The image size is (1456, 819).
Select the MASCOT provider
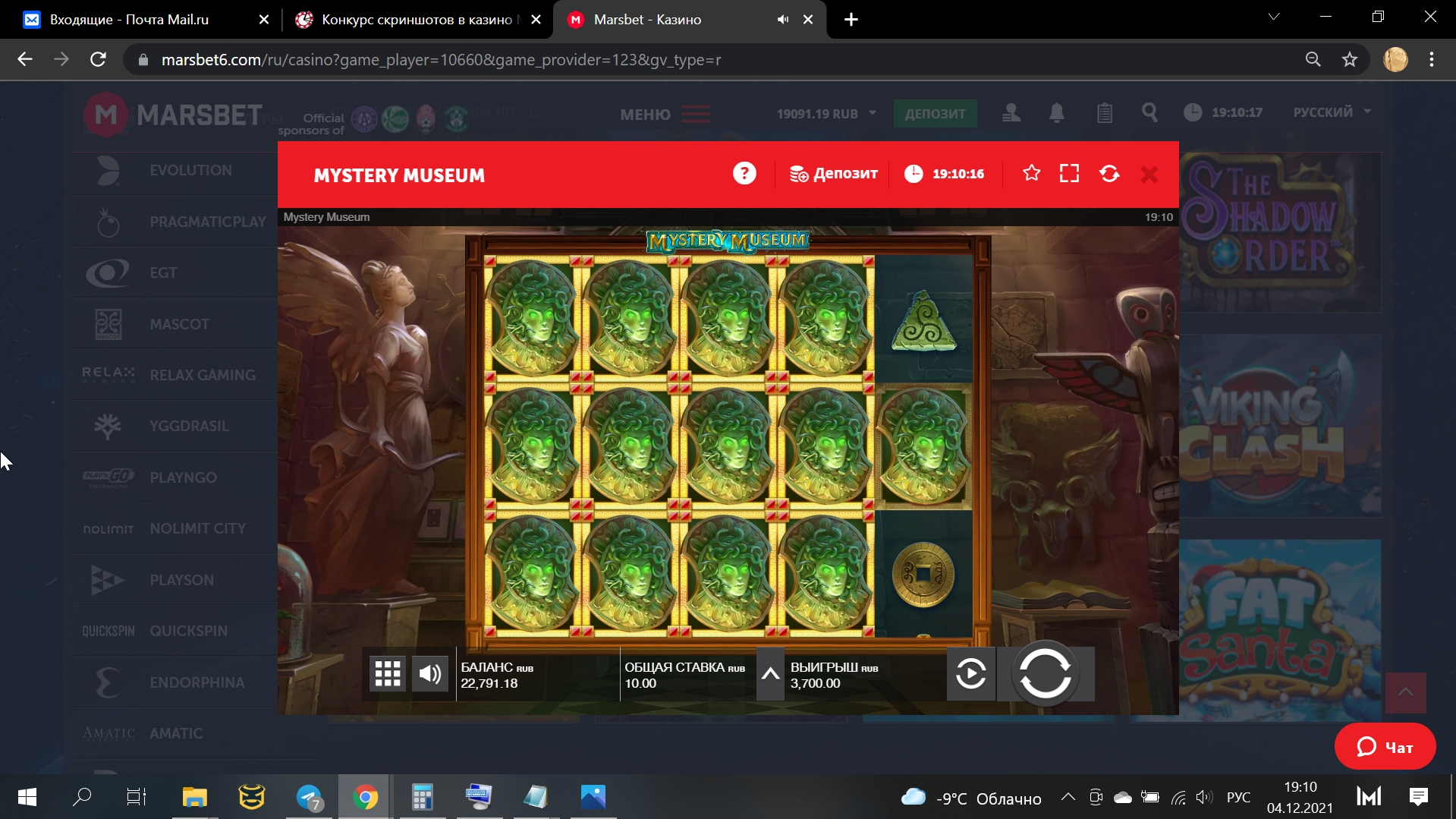point(175,325)
